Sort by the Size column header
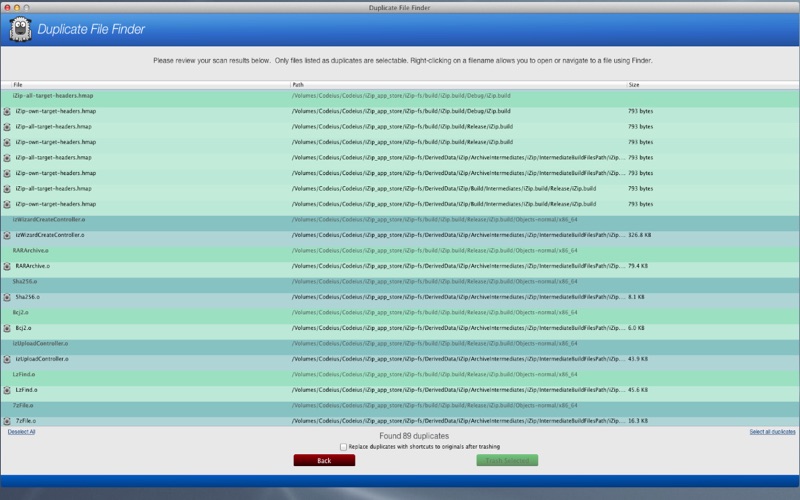 (x=713, y=85)
